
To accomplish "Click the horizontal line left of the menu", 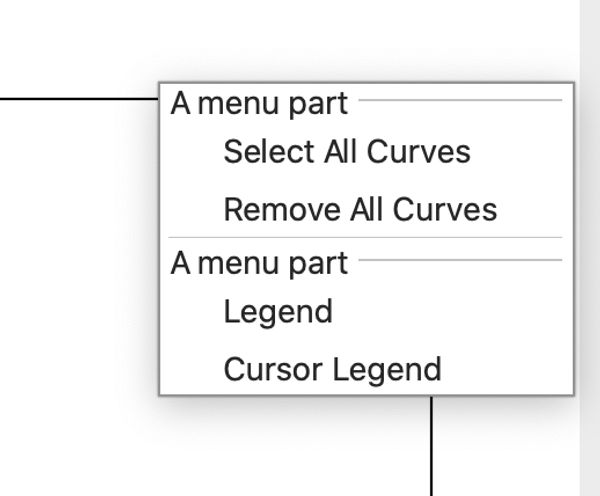I will click(80, 99).
